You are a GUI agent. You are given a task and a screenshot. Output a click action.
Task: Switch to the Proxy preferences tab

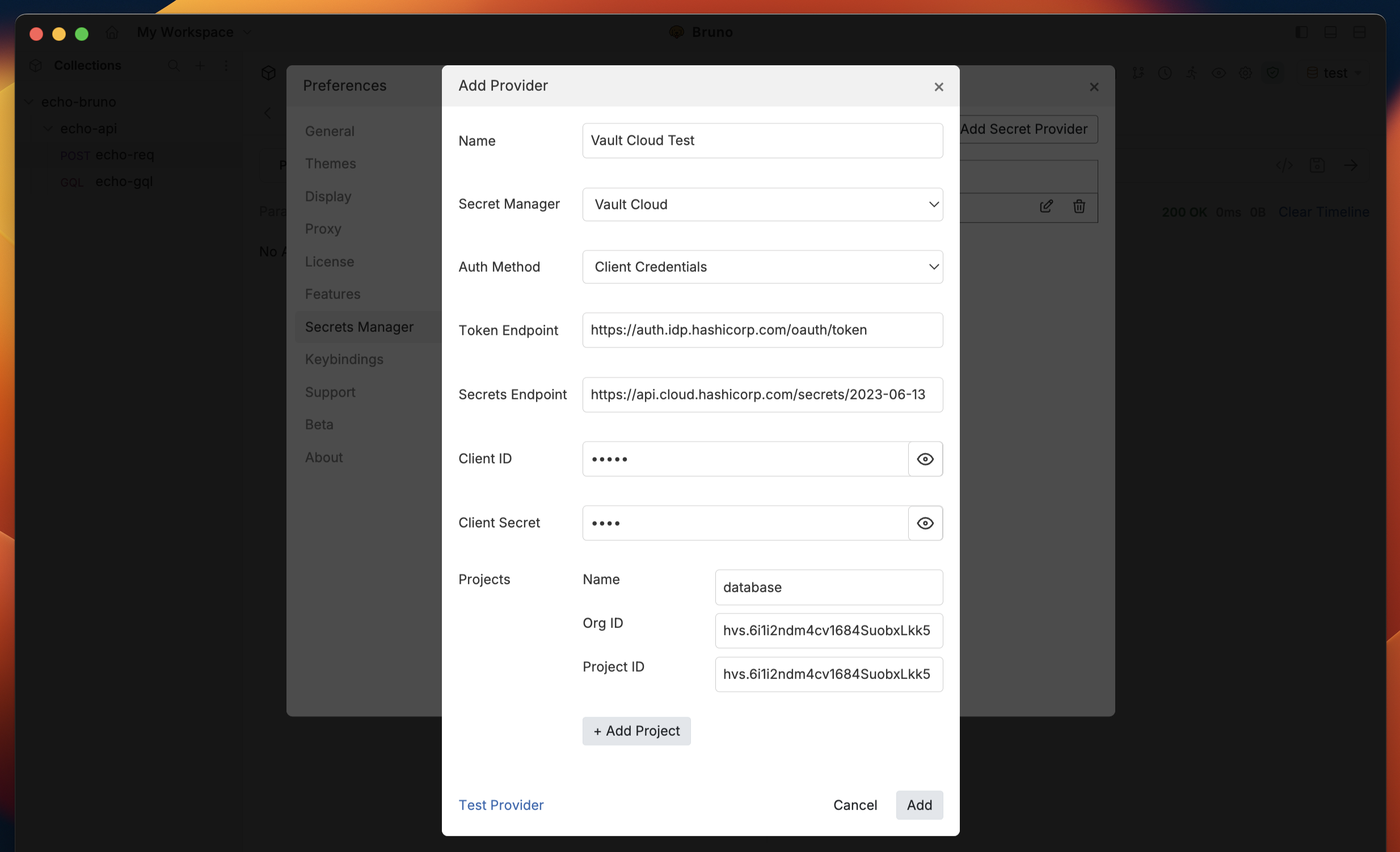pyautogui.click(x=323, y=229)
